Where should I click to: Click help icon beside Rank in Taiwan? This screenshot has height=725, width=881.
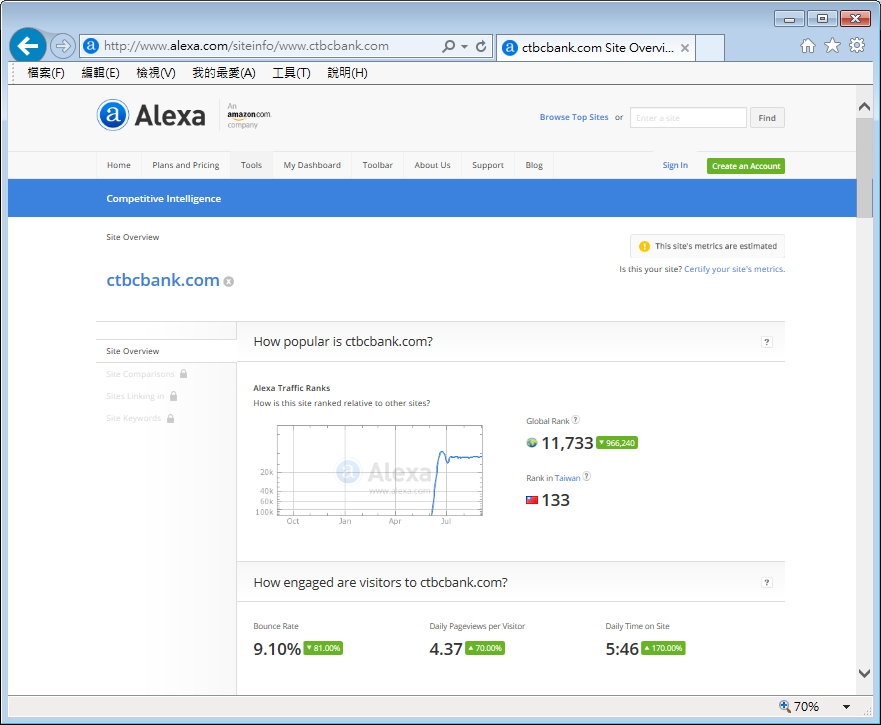(587, 477)
